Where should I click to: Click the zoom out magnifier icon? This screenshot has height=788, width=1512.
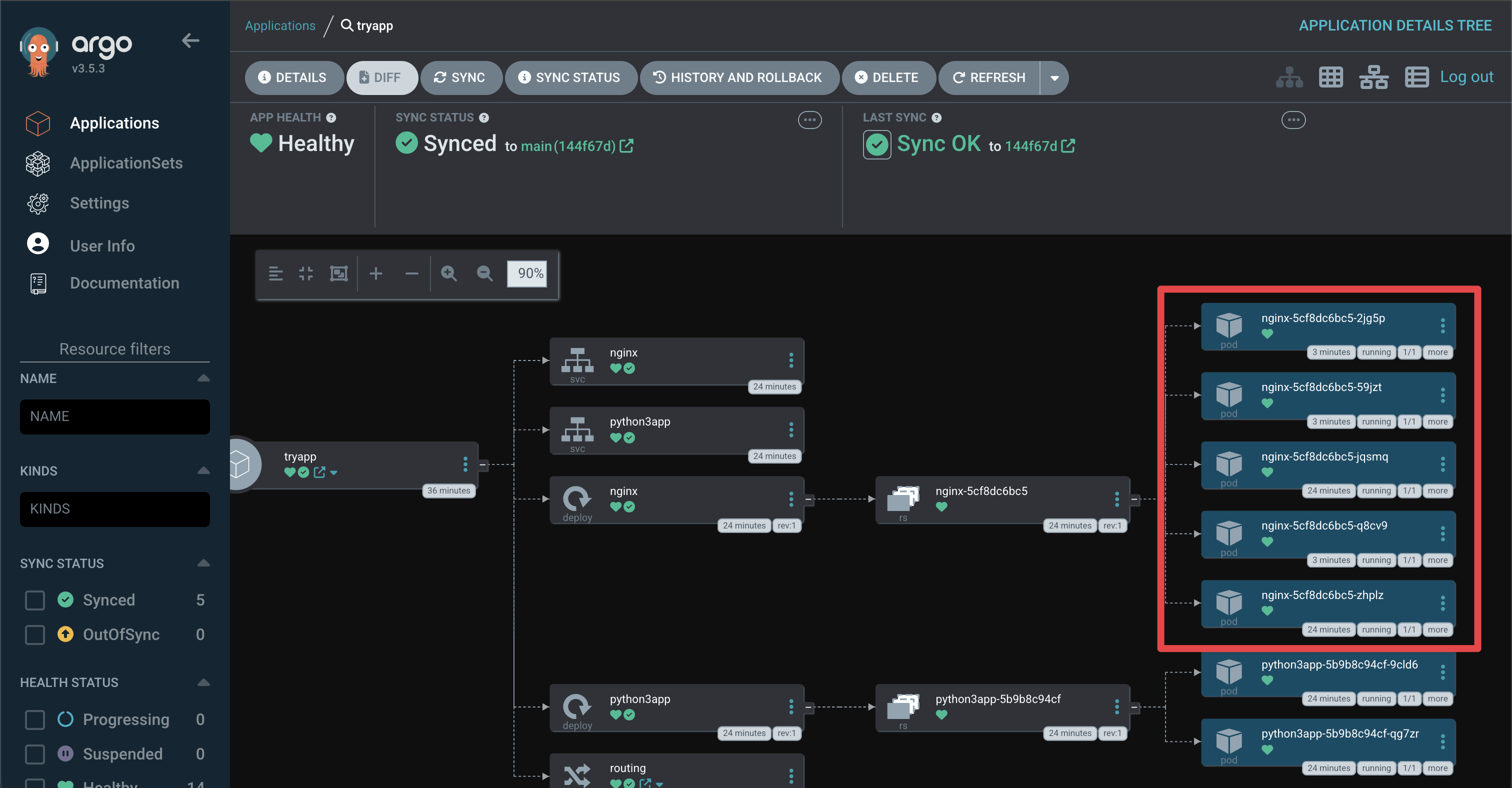point(484,273)
